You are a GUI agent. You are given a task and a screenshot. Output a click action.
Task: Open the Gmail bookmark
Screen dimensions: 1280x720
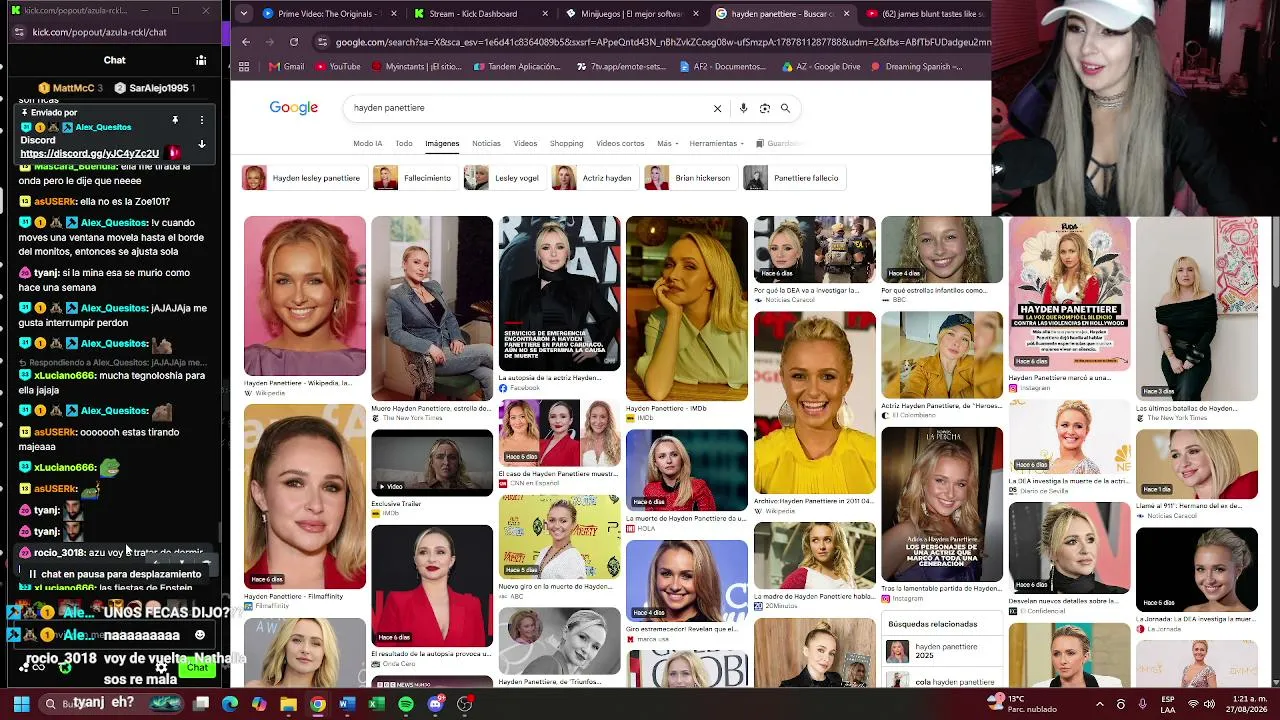(286, 67)
